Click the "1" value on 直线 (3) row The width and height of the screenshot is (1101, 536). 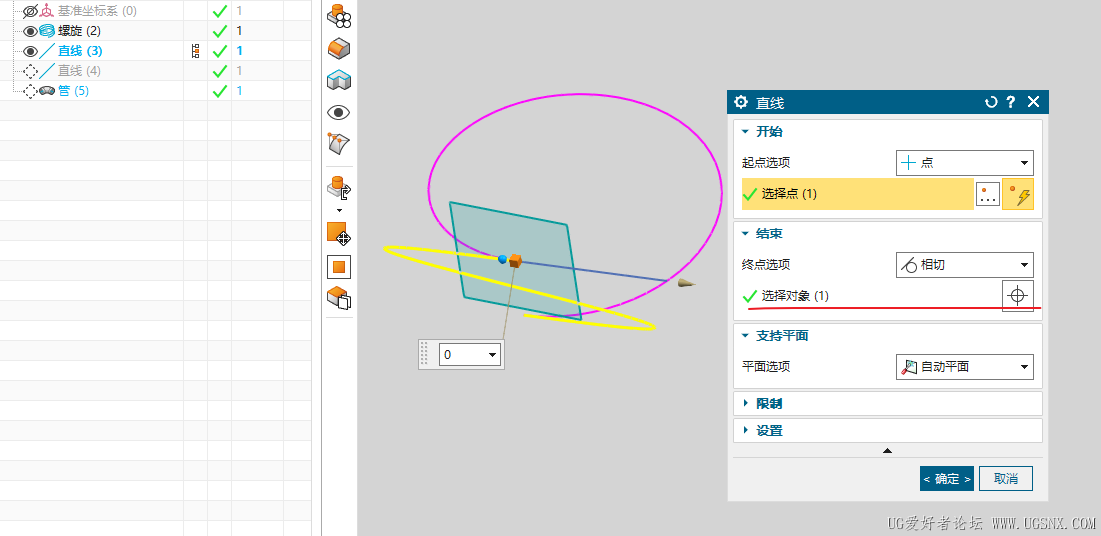239,51
